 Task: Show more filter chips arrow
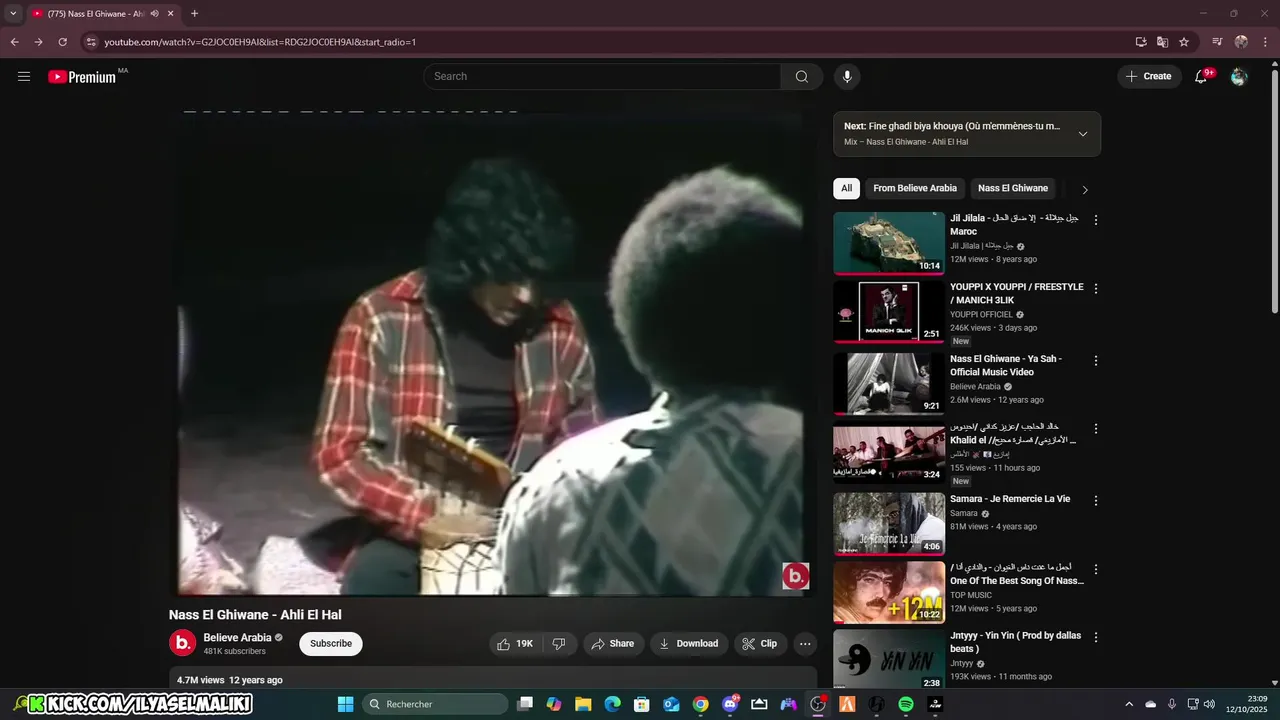click(1085, 189)
